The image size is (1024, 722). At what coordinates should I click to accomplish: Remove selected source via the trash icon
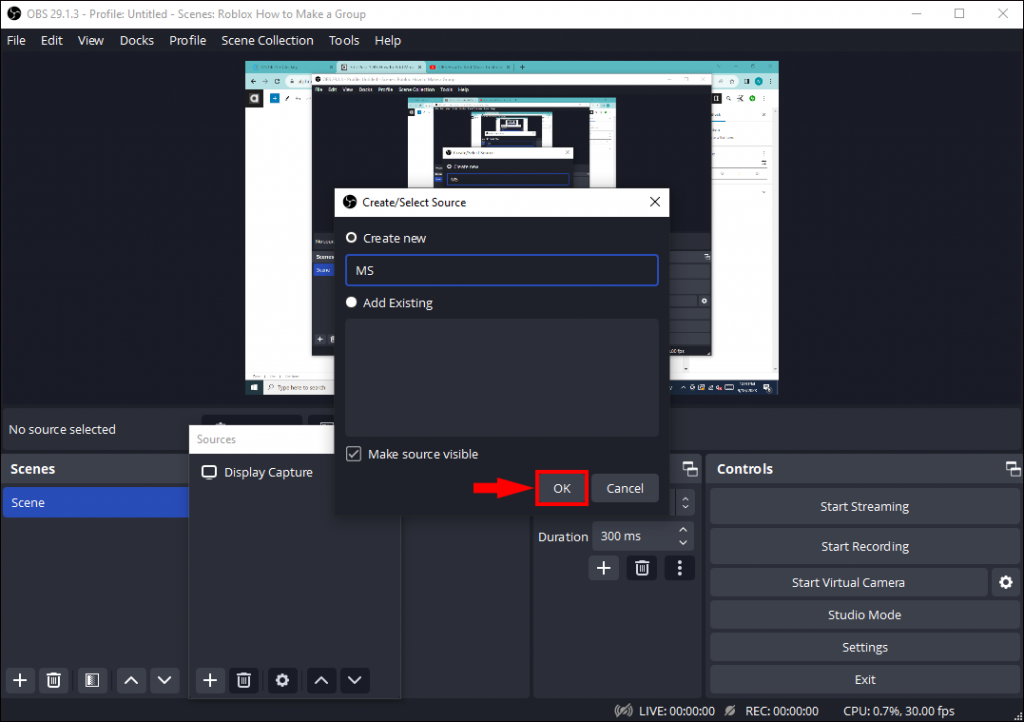pos(244,680)
